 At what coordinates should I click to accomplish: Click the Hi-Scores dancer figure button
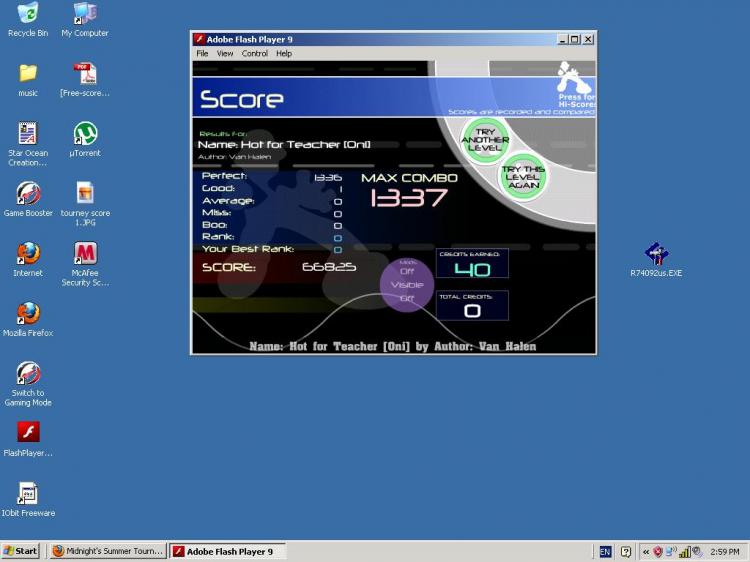pyautogui.click(x=574, y=79)
